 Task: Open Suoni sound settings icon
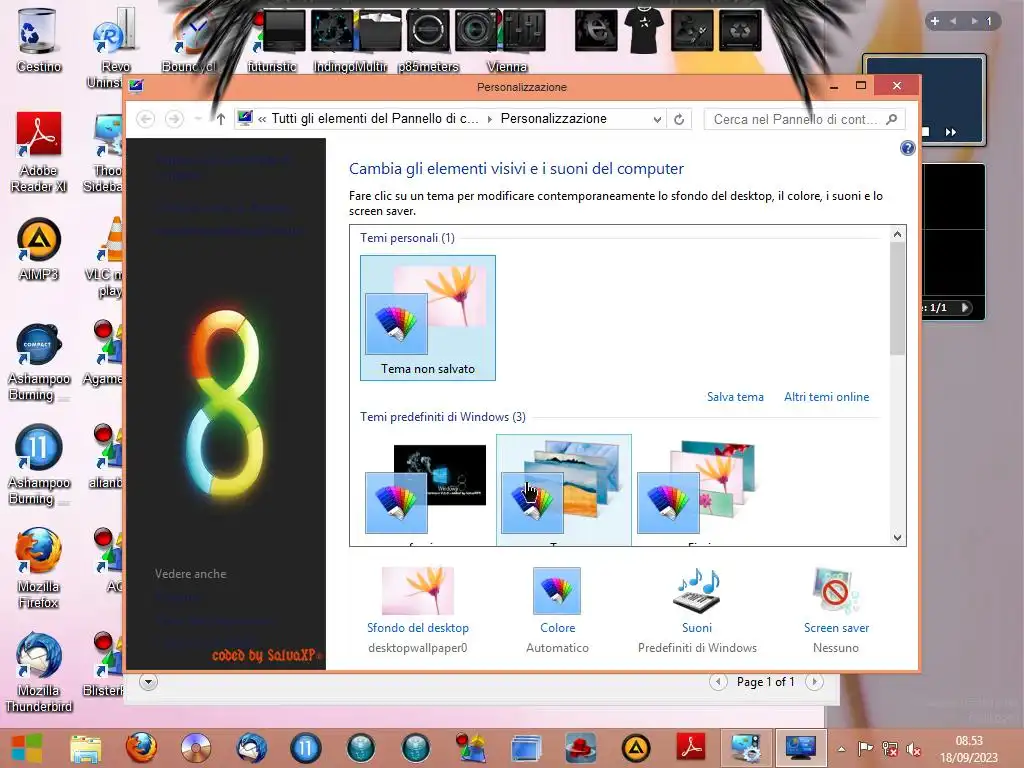[x=697, y=590]
